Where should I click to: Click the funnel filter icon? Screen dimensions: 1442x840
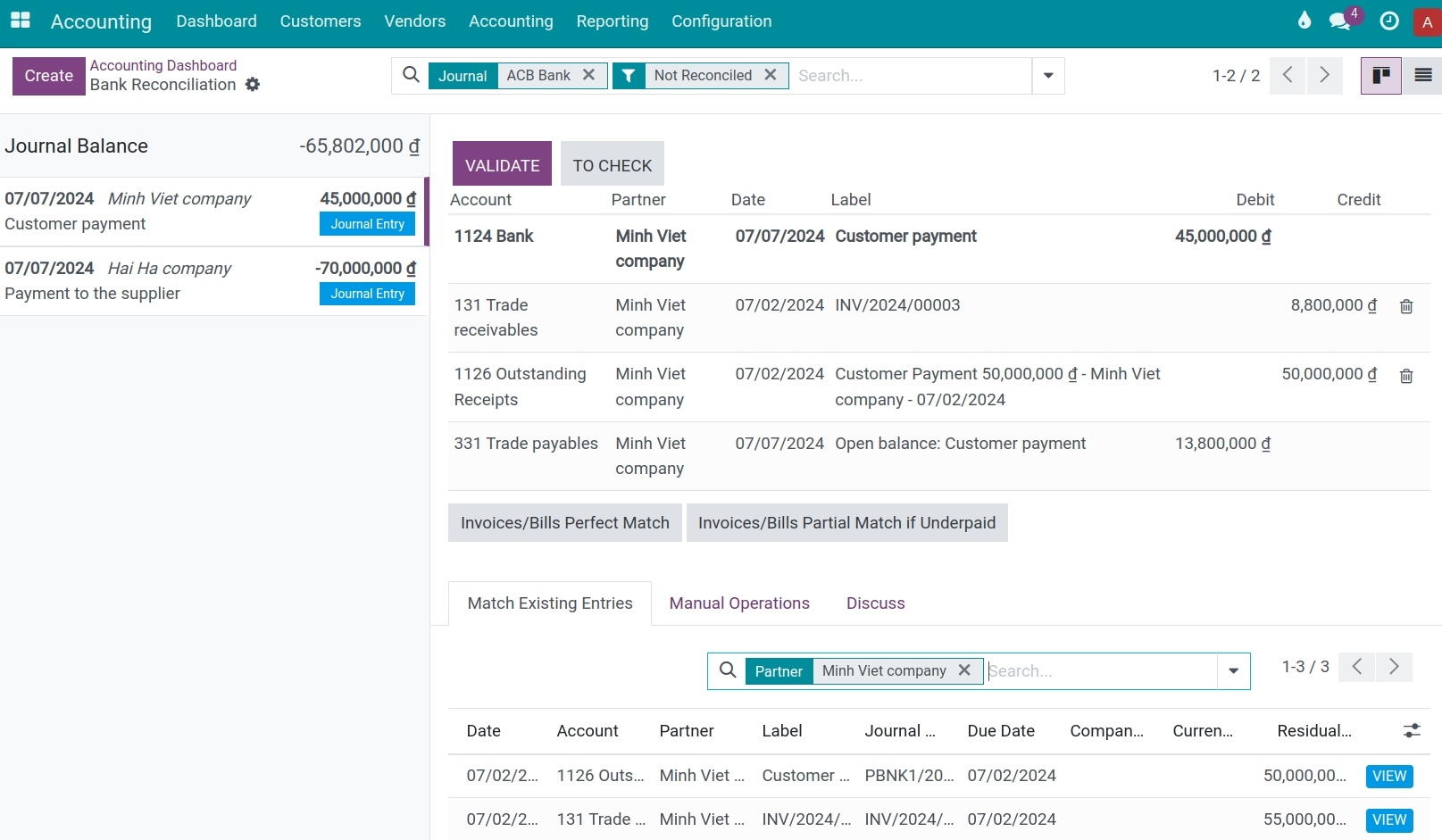[x=629, y=76]
